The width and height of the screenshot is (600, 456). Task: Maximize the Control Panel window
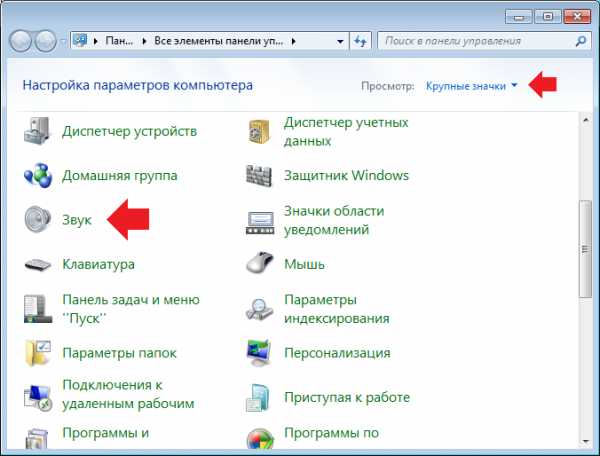(x=548, y=17)
